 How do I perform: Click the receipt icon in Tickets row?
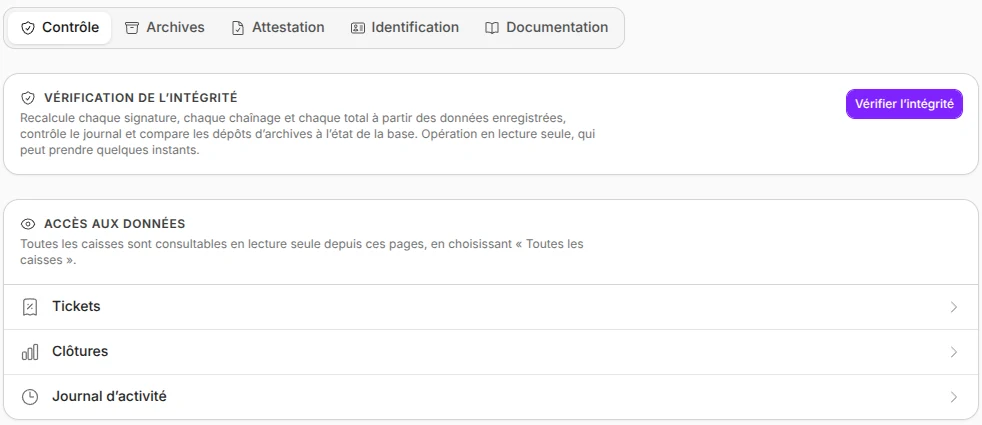click(29, 307)
